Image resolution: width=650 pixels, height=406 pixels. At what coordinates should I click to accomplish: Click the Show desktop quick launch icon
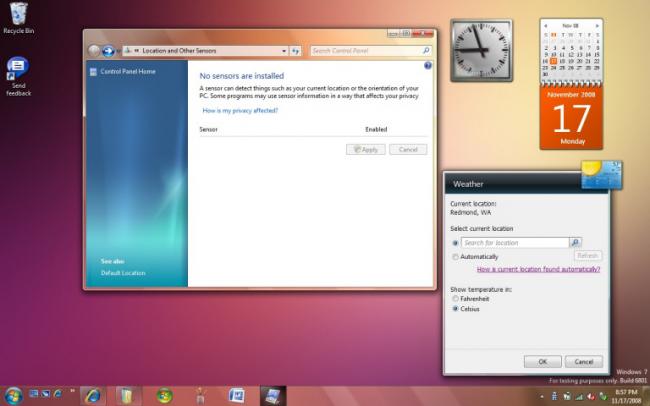(34, 393)
